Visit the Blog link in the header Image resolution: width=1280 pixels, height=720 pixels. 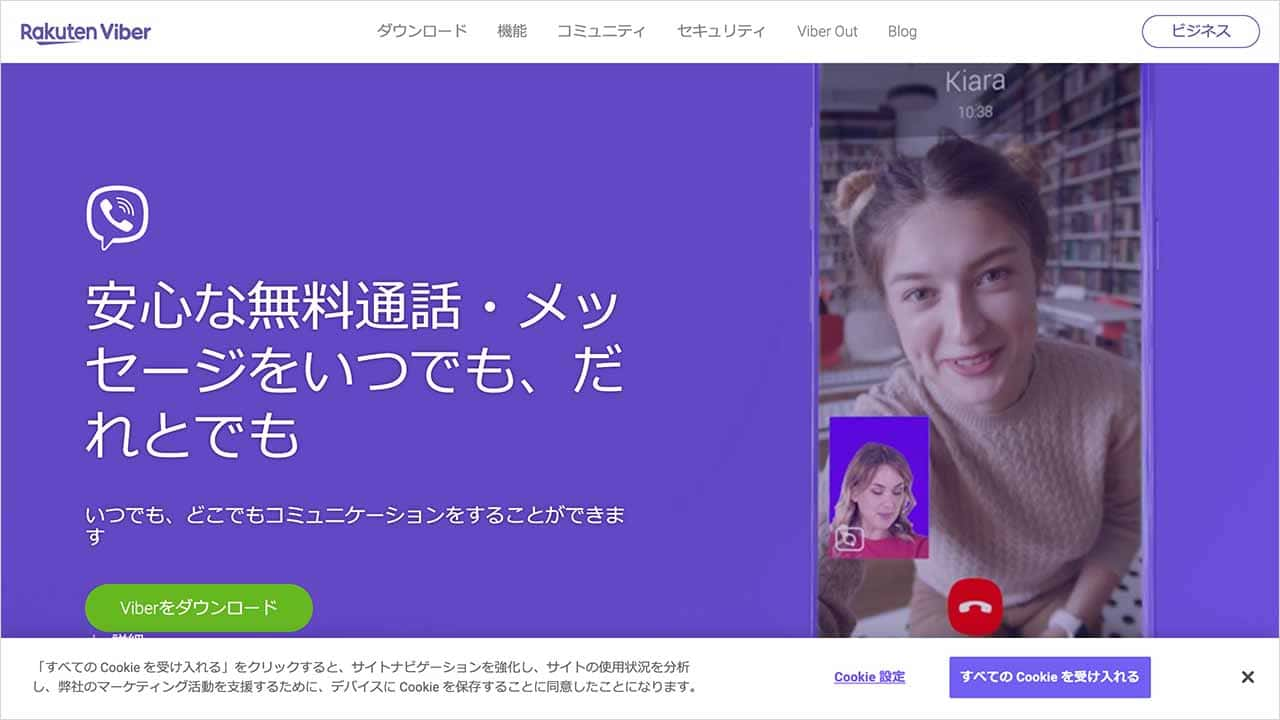pos(902,31)
